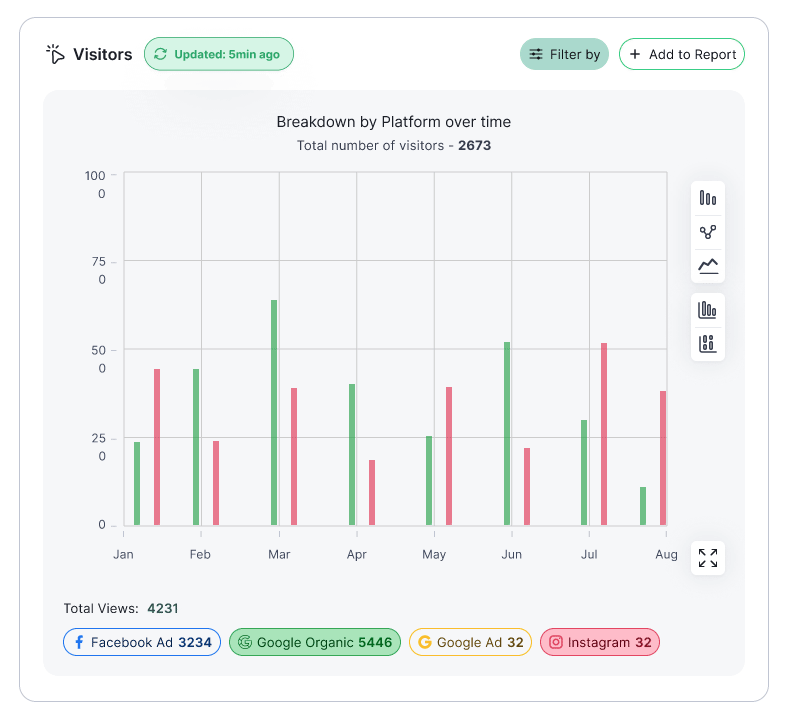Viewport: 787px width, 721px height.
Task: Click the Add to Report button
Action: click(682, 54)
